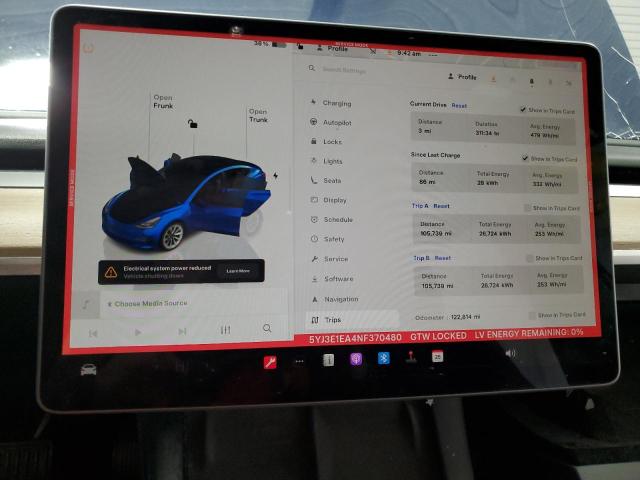Image resolution: width=640 pixels, height=480 pixels.
Task: Open the purple Podcasts app in the dock
Action: (356, 359)
